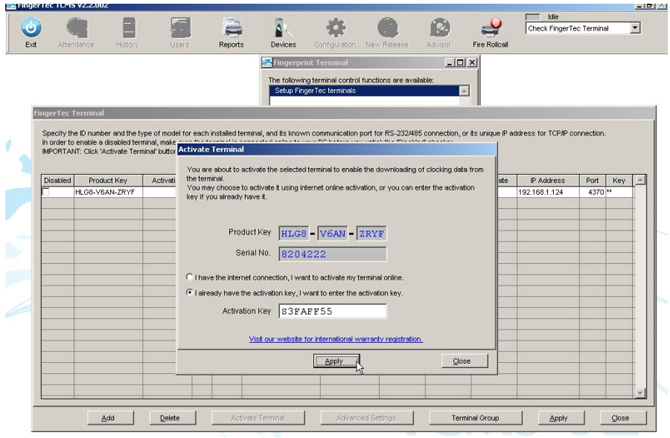
Task: Open the Attendance toolbar icon
Action: 77,28
